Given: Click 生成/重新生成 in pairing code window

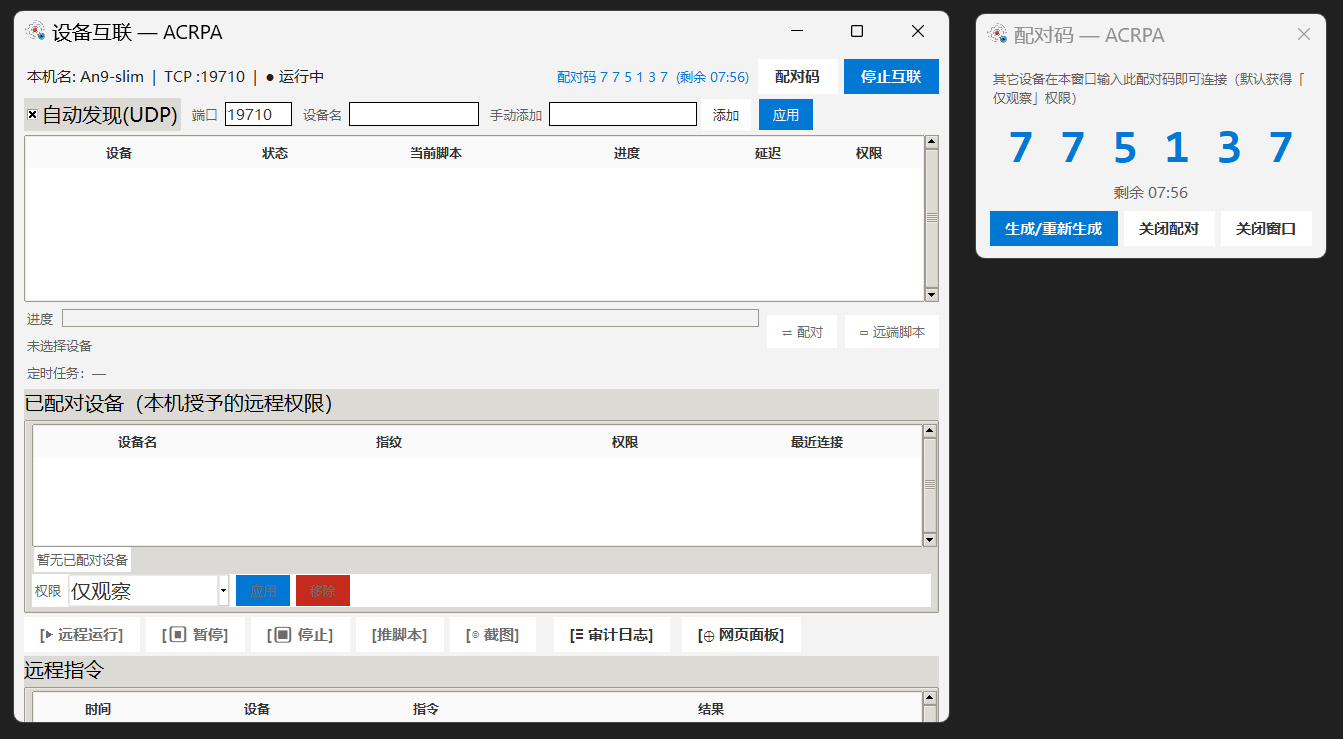Looking at the screenshot, I should pyautogui.click(x=1054, y=228).
